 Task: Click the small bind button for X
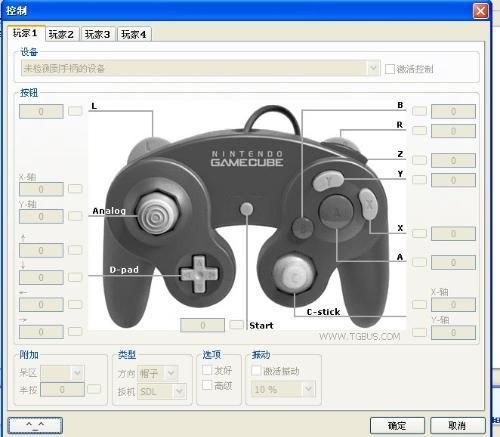point(419,233)
